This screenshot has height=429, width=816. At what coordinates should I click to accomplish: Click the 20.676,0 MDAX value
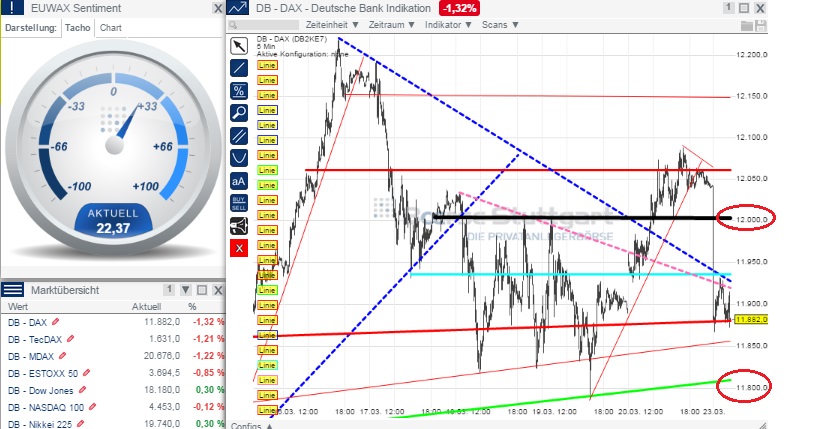162,356
